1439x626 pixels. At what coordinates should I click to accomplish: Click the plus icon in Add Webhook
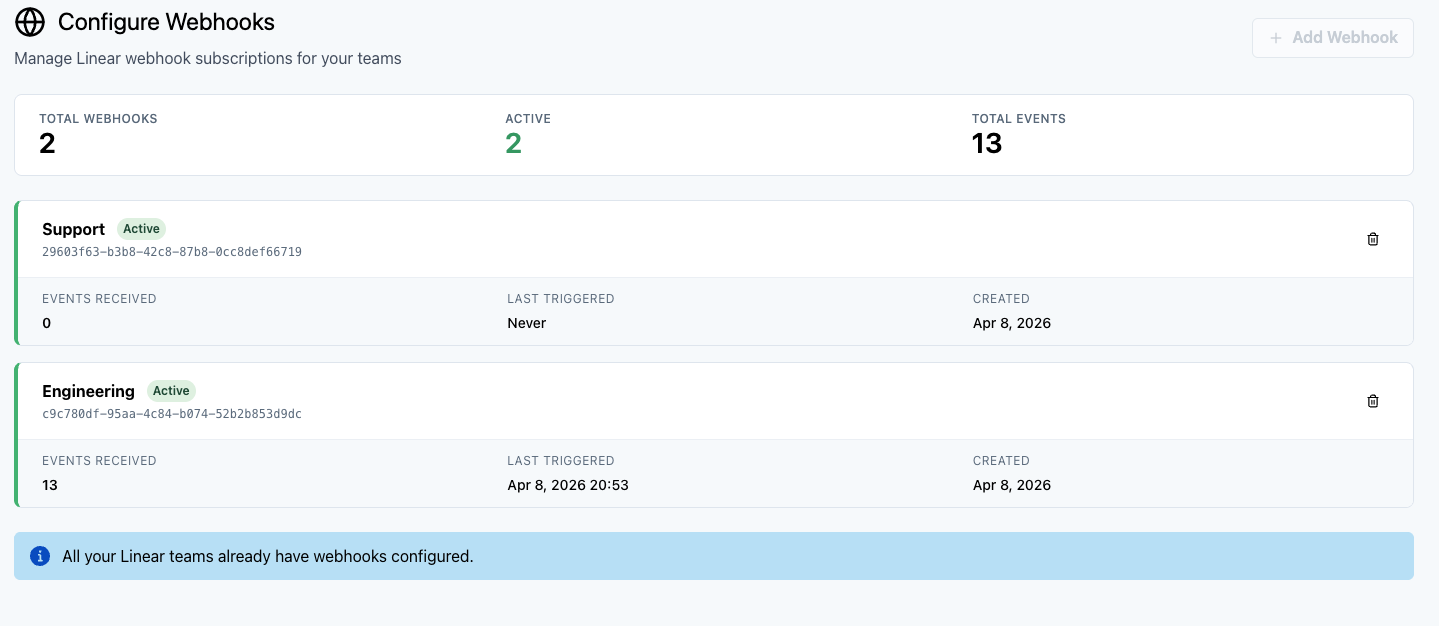point(1275,38)
